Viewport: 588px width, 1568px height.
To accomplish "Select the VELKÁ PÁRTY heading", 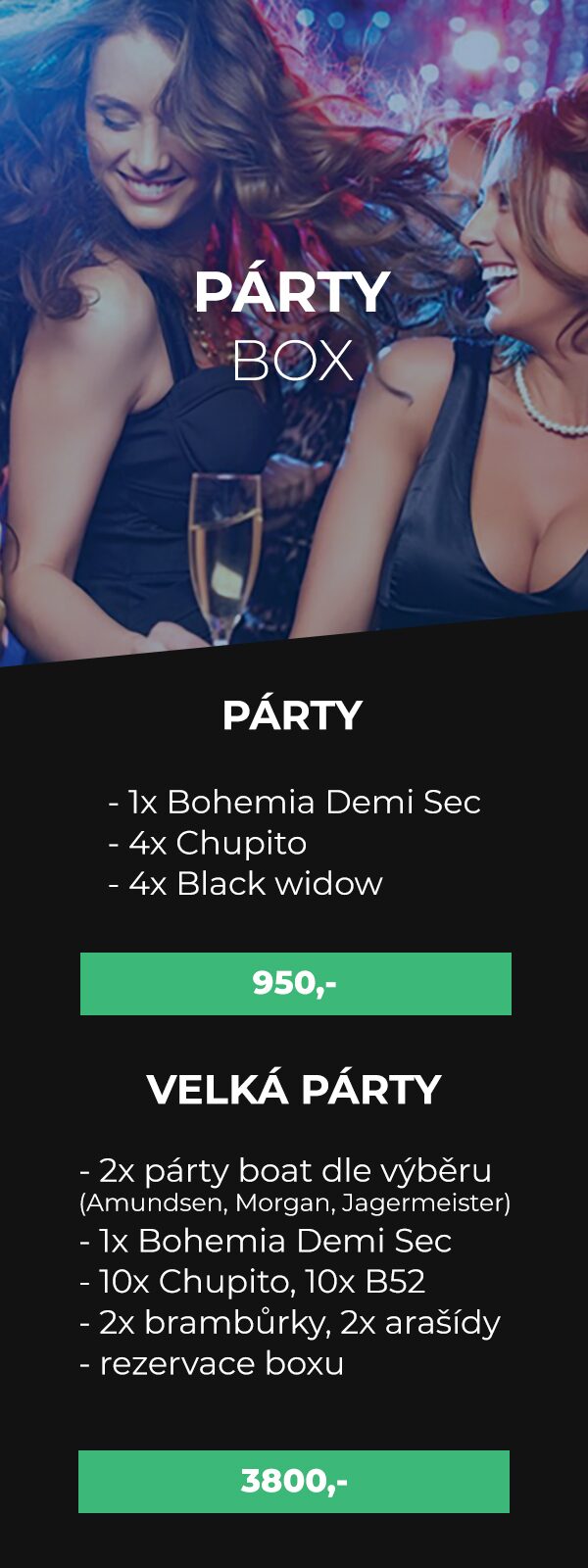I will pyautogui.click(x=294, y=1090).
